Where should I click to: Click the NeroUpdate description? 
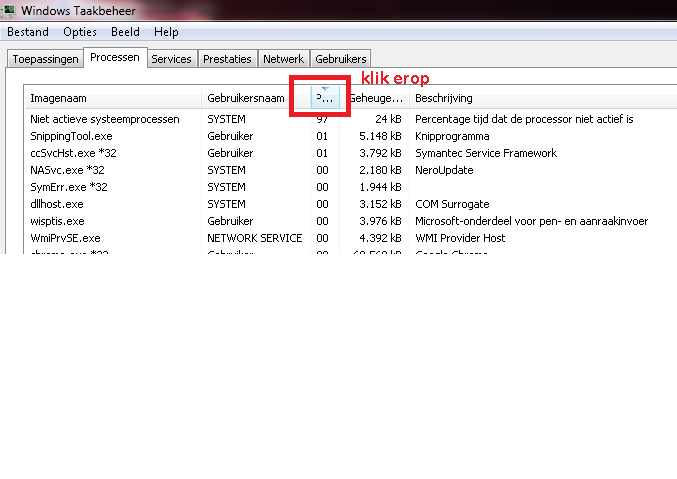[x=444, y=170]
